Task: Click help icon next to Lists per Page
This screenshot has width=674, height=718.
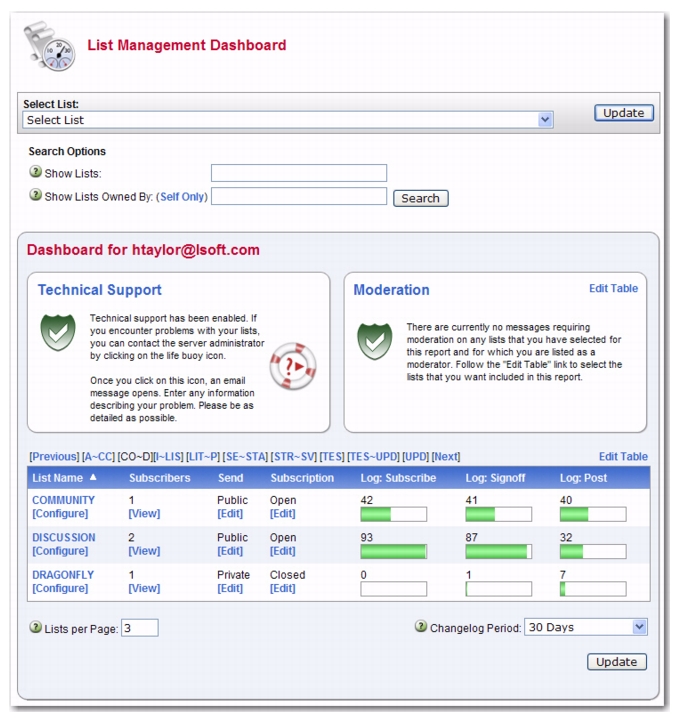Action: [36, 628]
